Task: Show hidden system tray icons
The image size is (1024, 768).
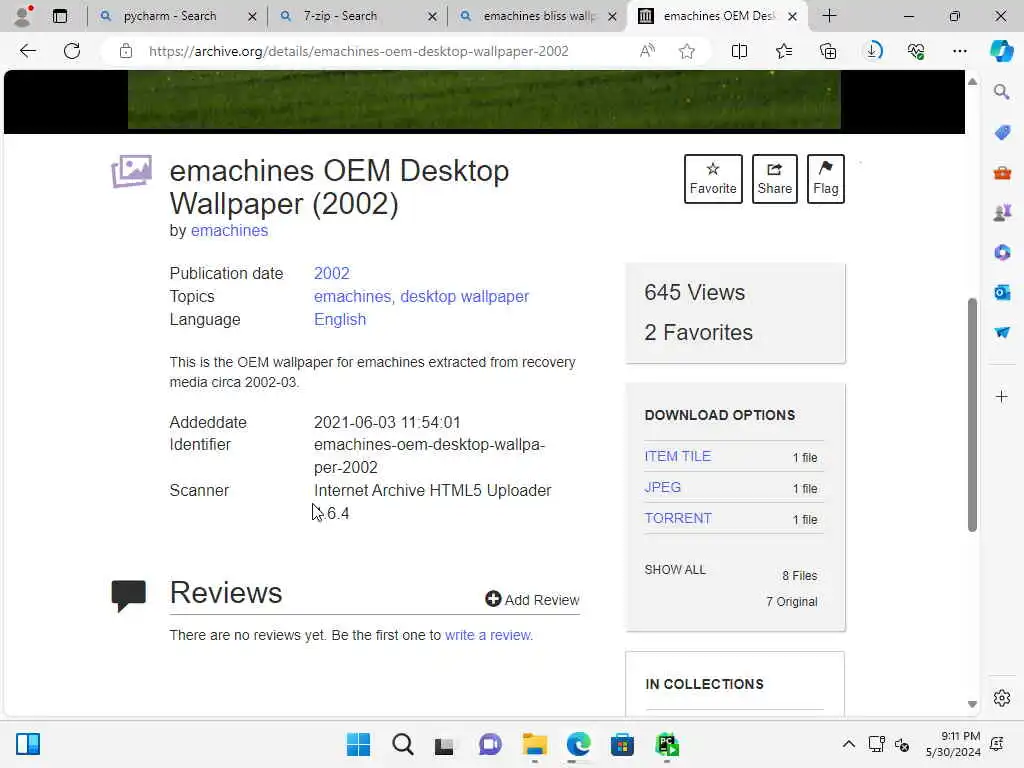Action: pos(848,744)
